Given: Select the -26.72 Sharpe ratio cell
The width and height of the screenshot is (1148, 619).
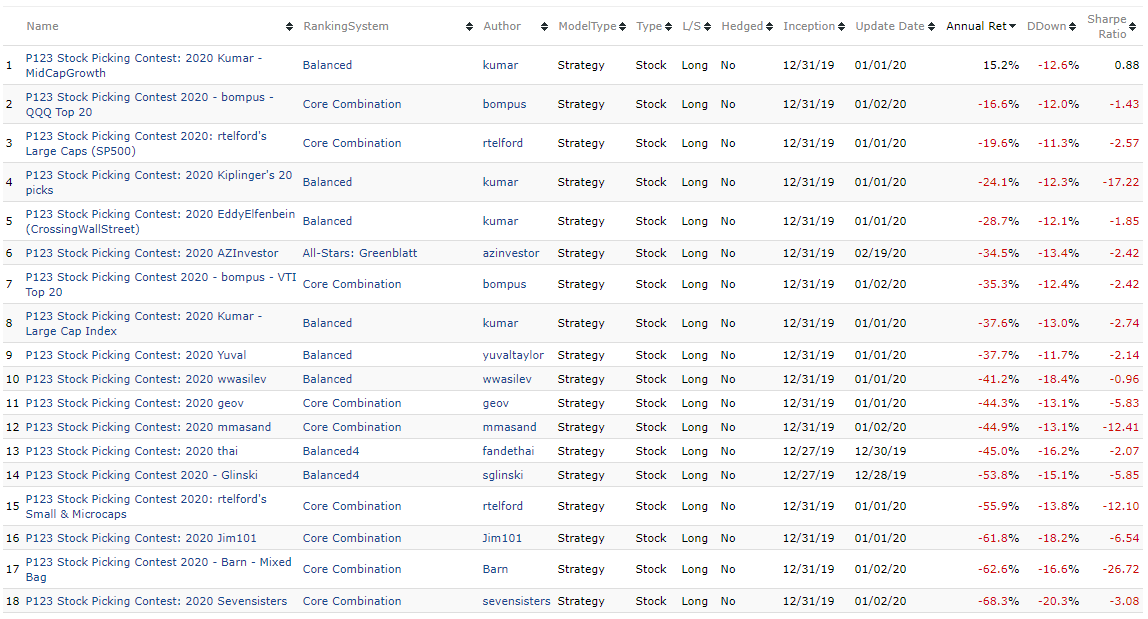Looking at the screenshot, I should [1121, 569].
